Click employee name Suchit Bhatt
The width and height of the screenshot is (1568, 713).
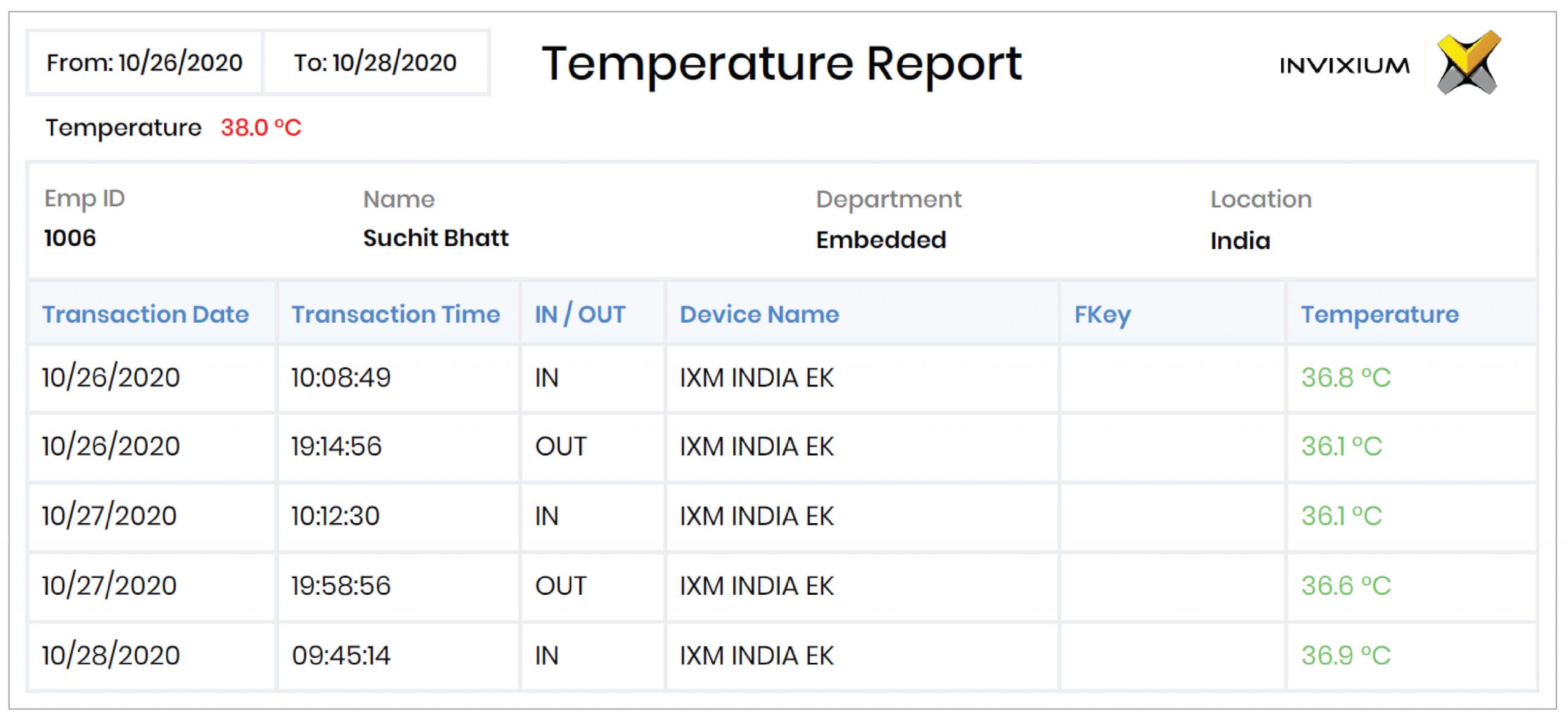click(x=435, y=238)
